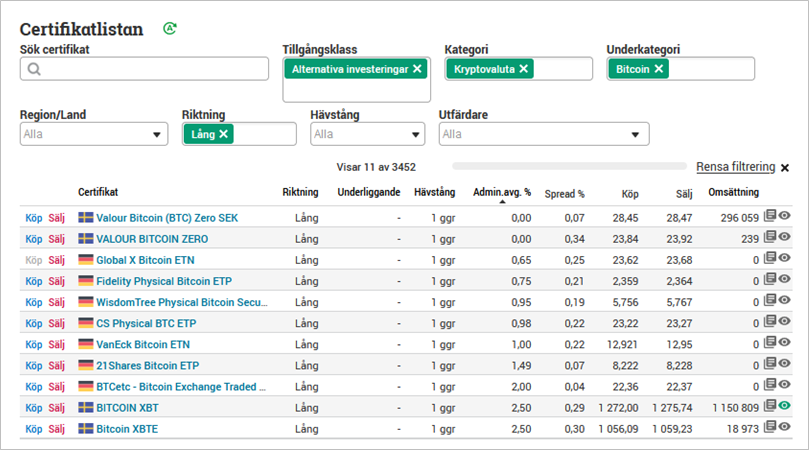Sort table by Certifikat column header

pyautogui.click(x=98, y=192)
